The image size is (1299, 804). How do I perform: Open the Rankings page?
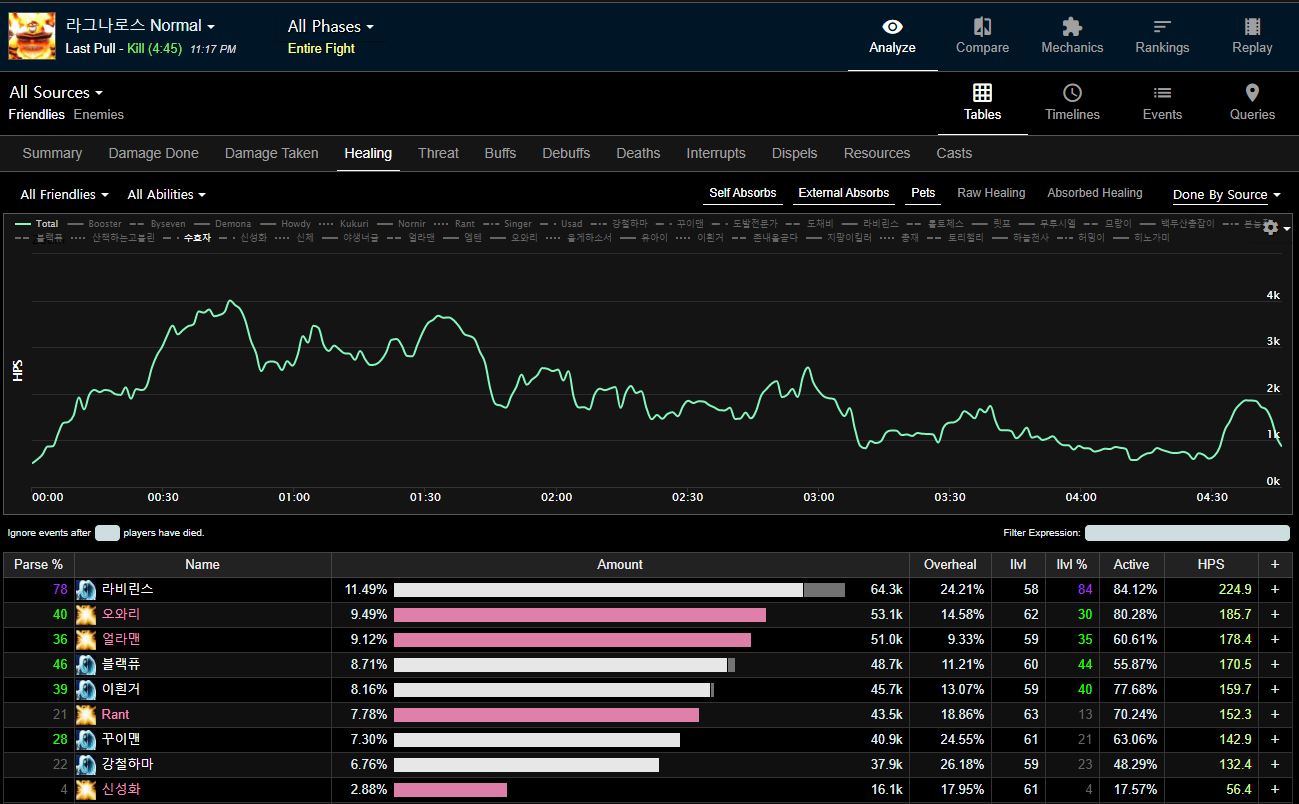(x=1162, y=36)
